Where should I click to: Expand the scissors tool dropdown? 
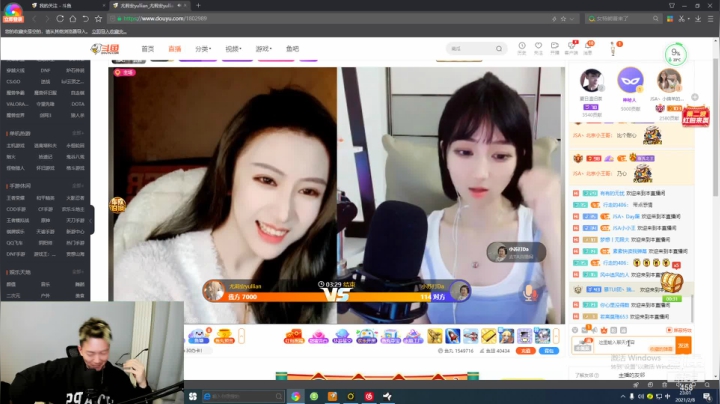pos(688,19)
